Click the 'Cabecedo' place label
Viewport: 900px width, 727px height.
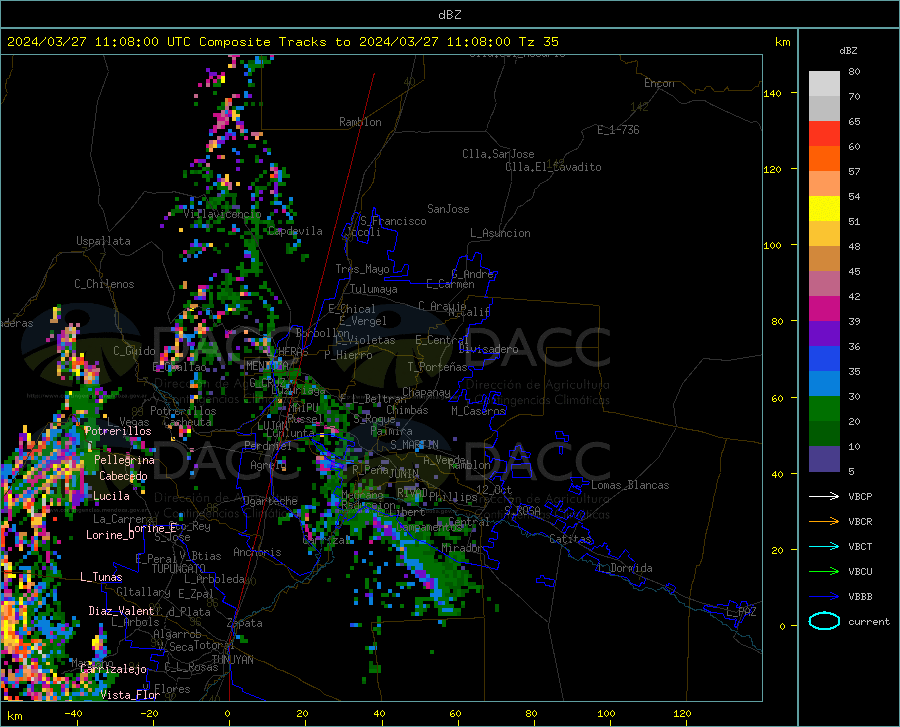pos(123,476)
